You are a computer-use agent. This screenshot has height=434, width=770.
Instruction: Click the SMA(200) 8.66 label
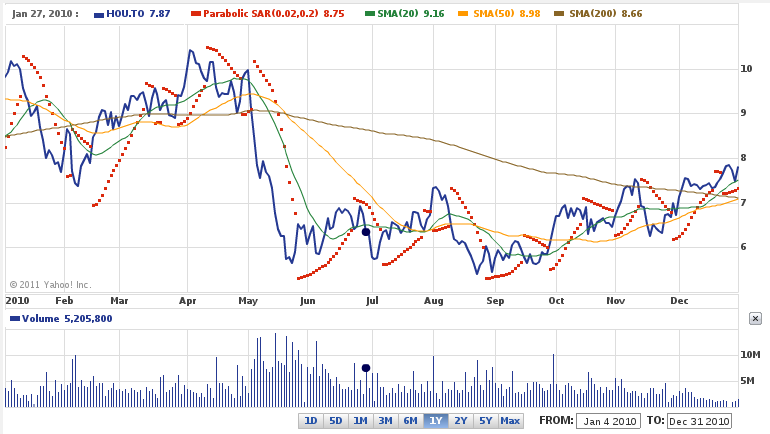(605, 14)
